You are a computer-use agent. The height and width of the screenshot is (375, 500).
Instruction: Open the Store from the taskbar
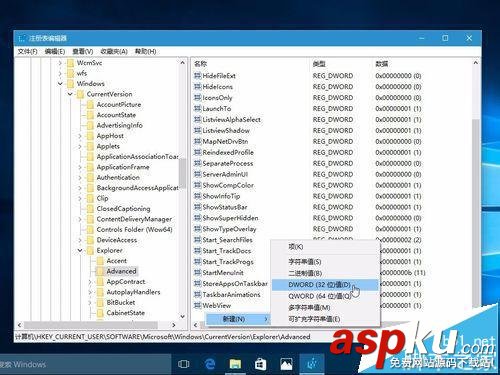261,364
